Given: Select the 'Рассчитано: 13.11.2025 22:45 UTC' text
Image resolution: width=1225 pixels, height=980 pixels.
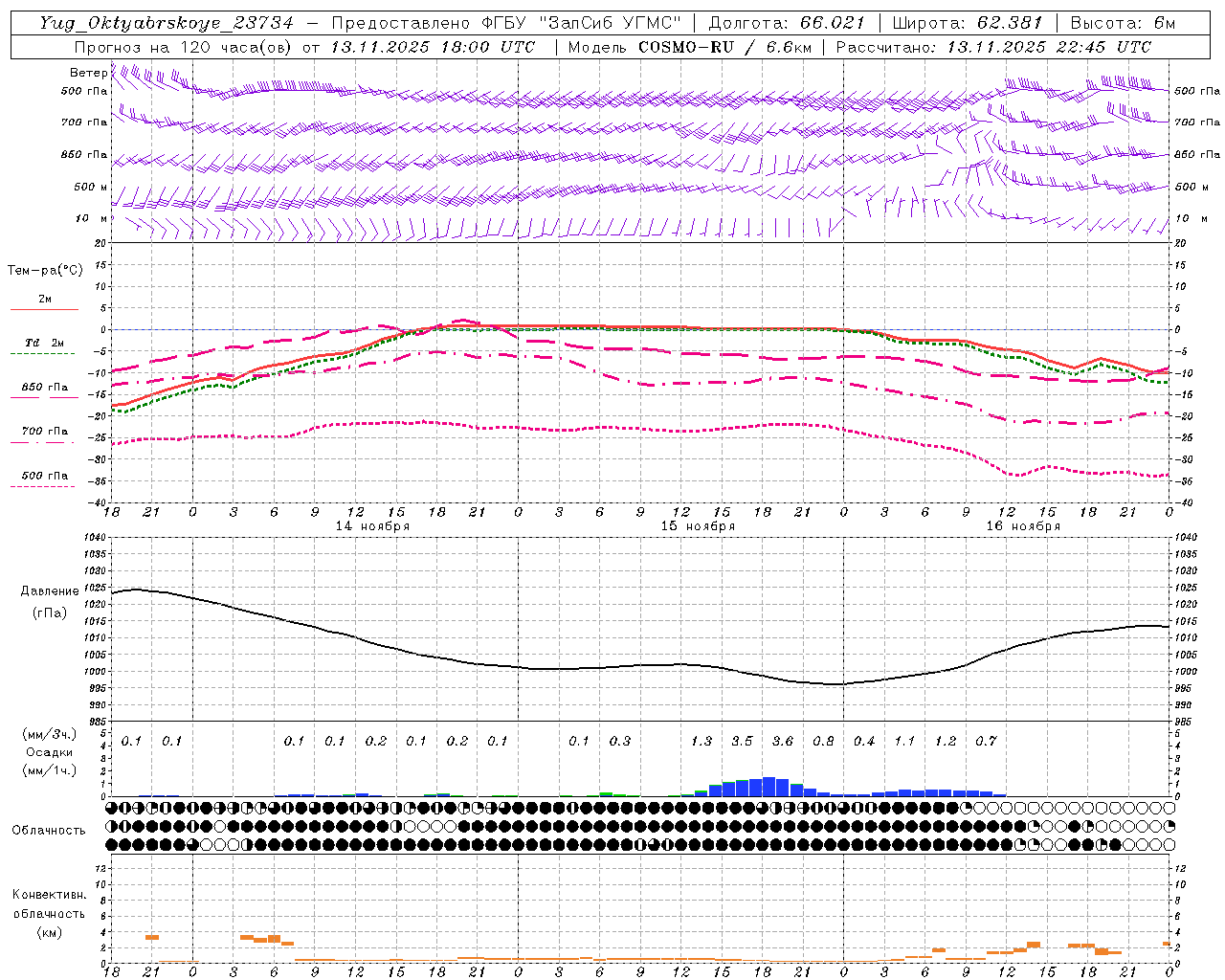Looking at the screenshot, I should tap(993, 47).
